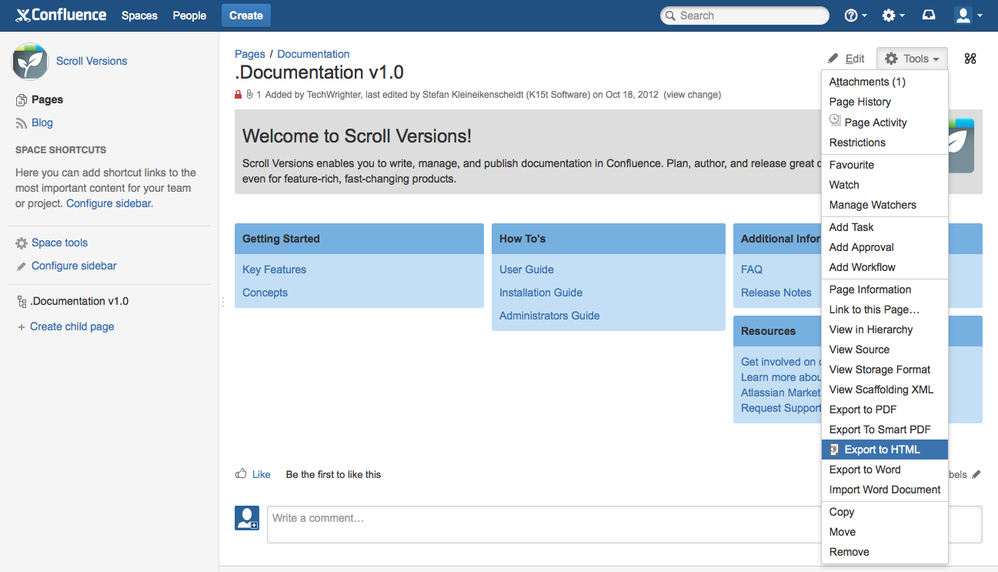Open the FAQ link

coord(751,270)
